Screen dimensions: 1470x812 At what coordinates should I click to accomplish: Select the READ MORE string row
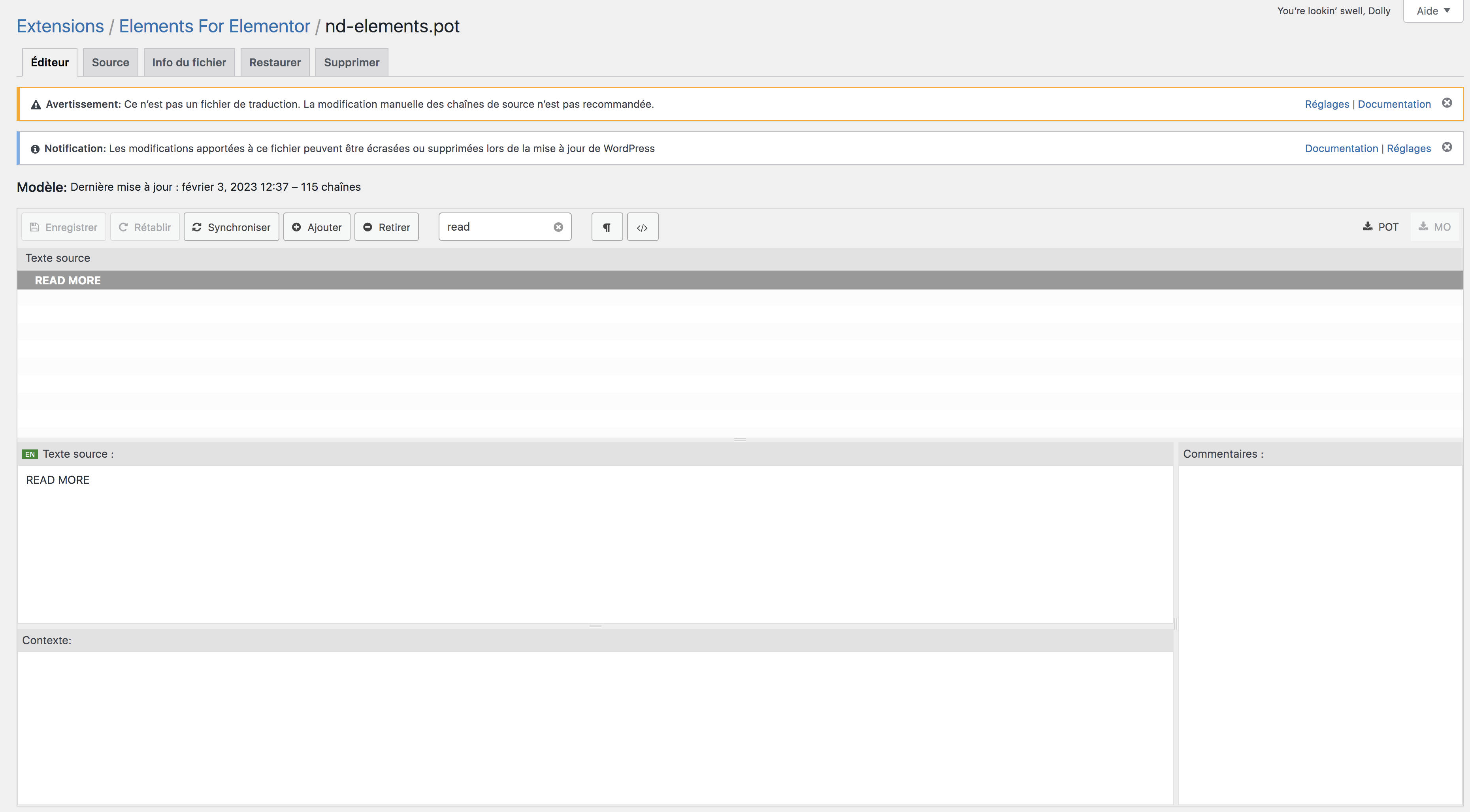point(68,280)
